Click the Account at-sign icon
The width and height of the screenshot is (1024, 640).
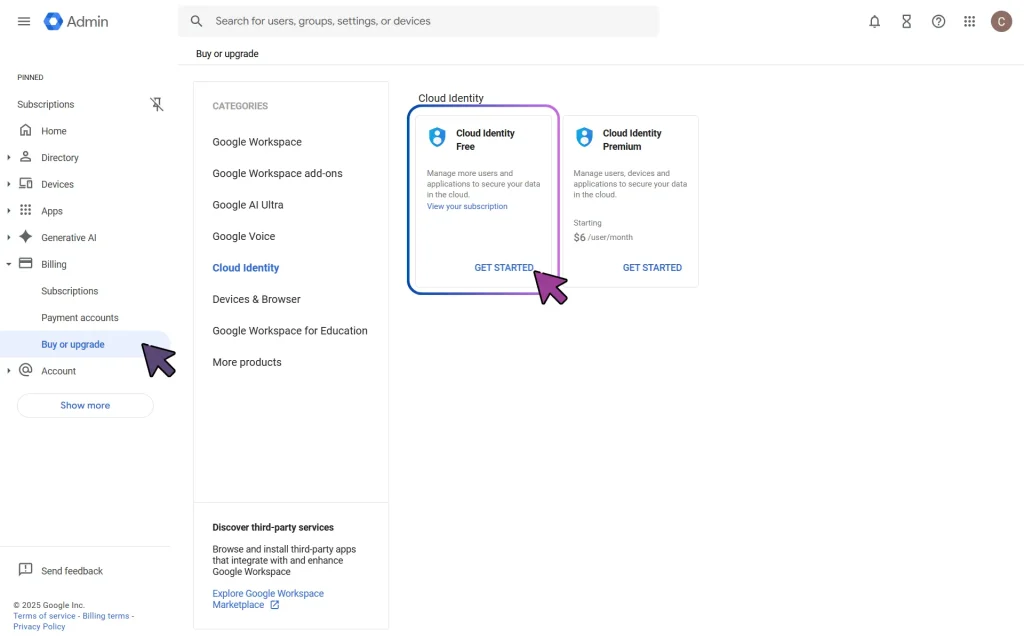tap(25, 370)
